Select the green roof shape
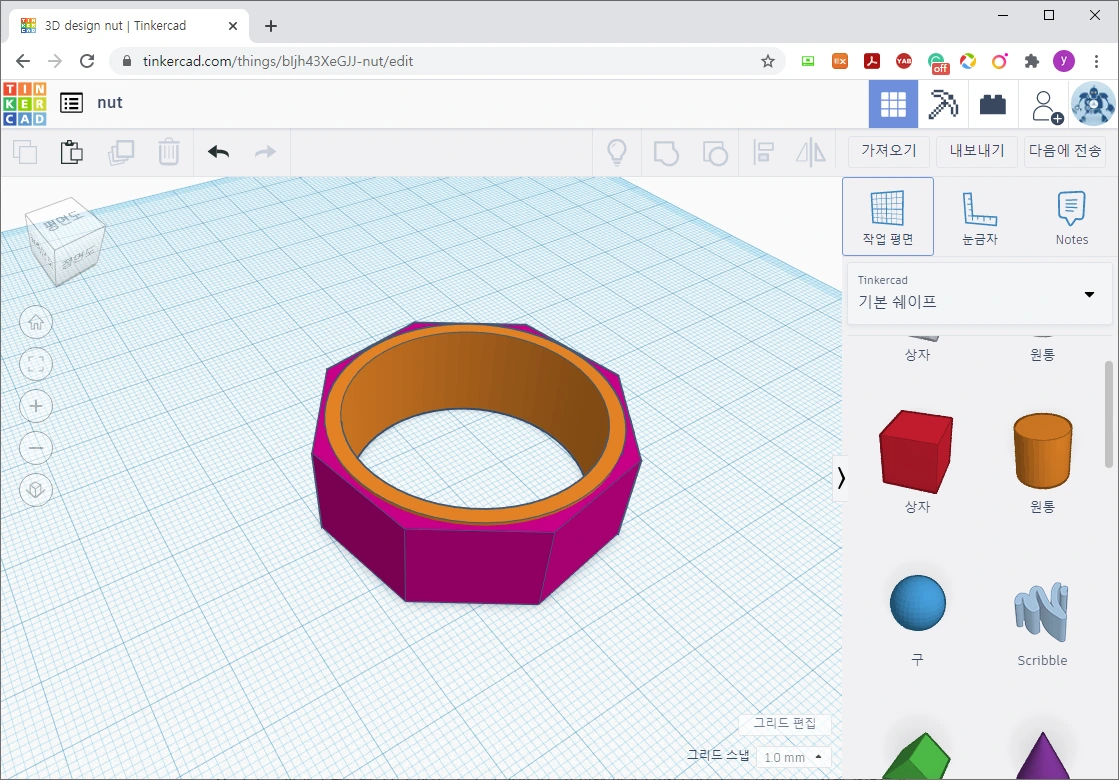 (917, 756)
